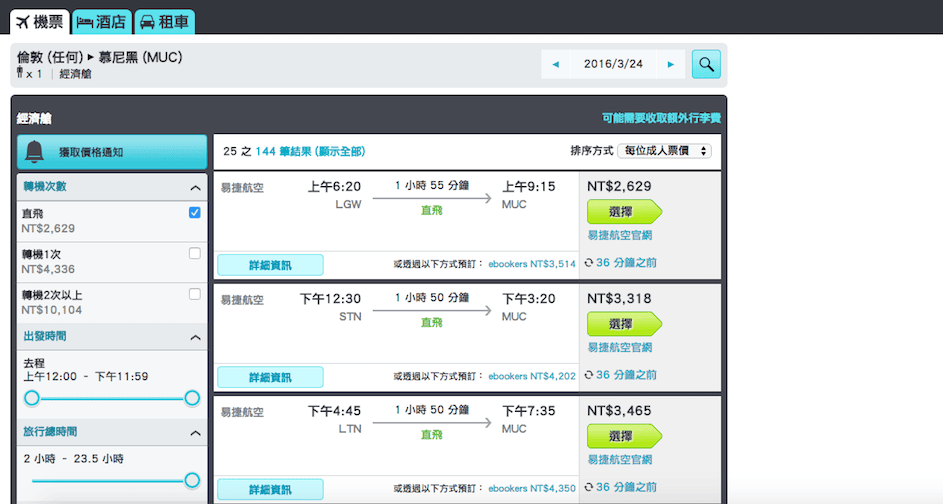
Task: Click 易捷航空官網 link under NT$3,465
Action: tap(620, 460)
